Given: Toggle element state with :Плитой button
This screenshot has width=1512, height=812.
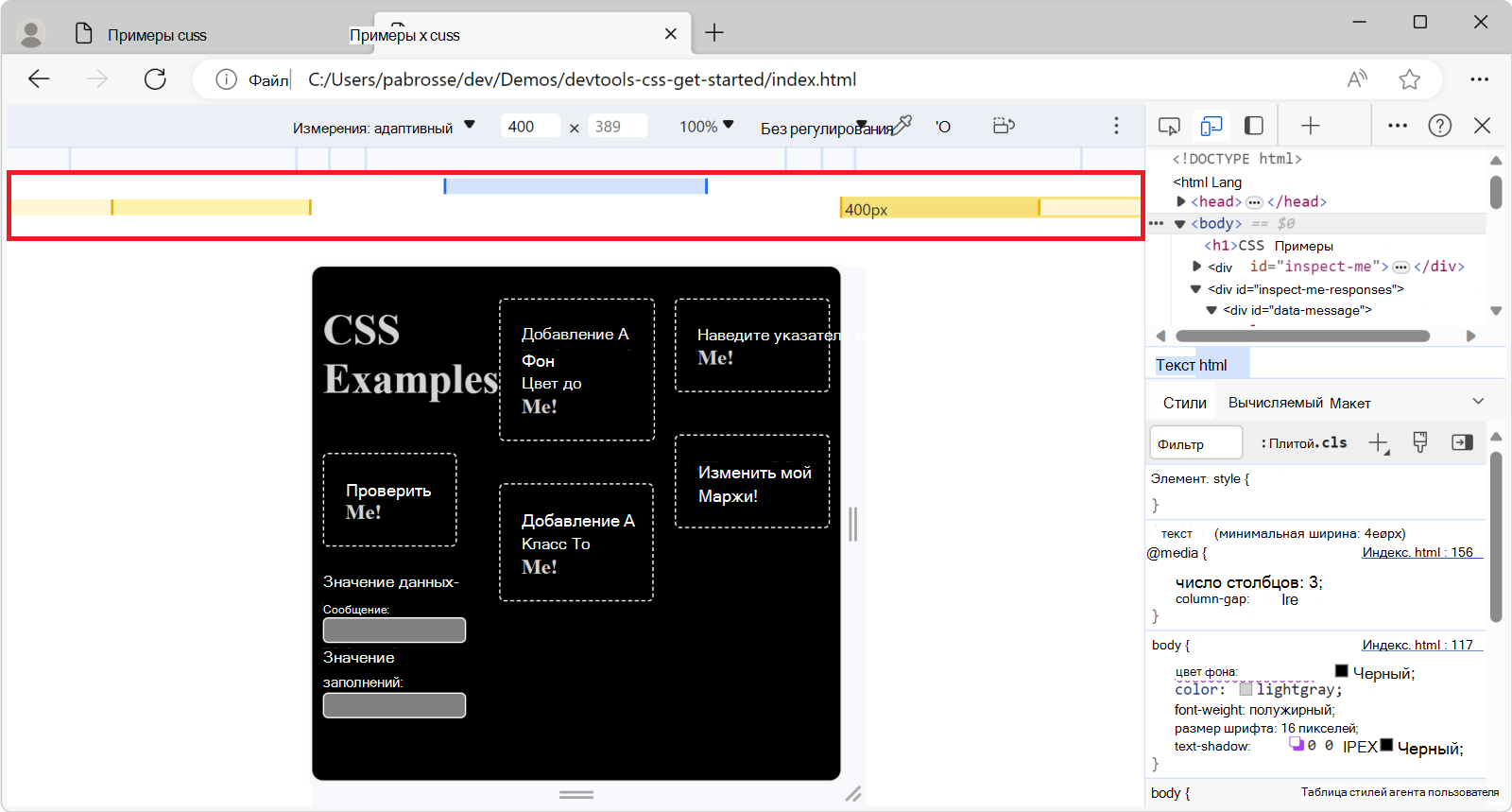Looking at the screenshot, I should click(x=1289, y=443).
